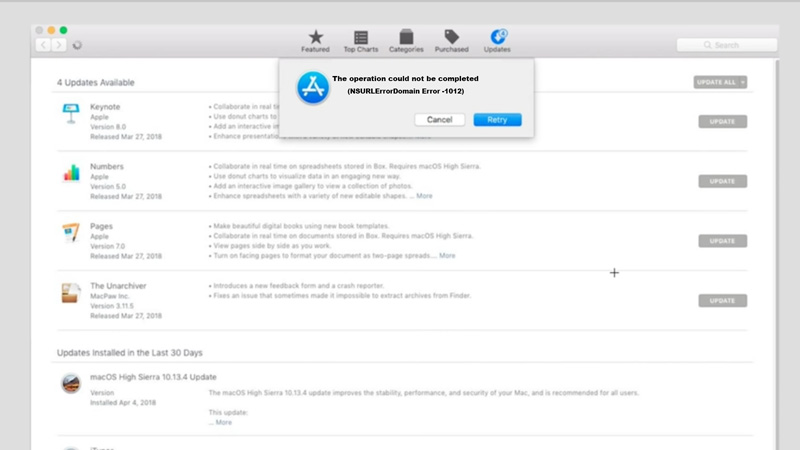The width and height of the screenshot is (800, 450).
Task: Click the App Store icon in dialog
Action: (x=313, y=88)
